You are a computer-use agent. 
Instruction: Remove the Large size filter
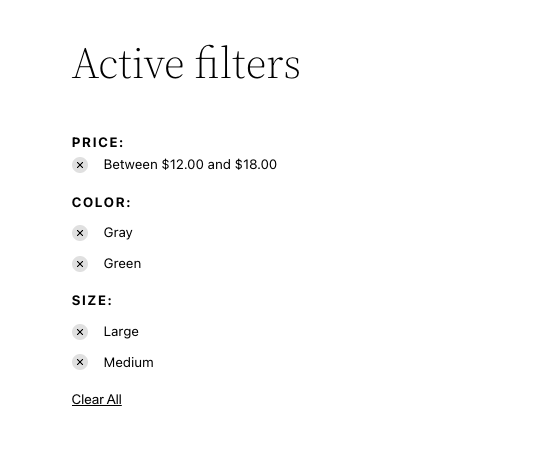pyautogui.click(x=80, y=332)
